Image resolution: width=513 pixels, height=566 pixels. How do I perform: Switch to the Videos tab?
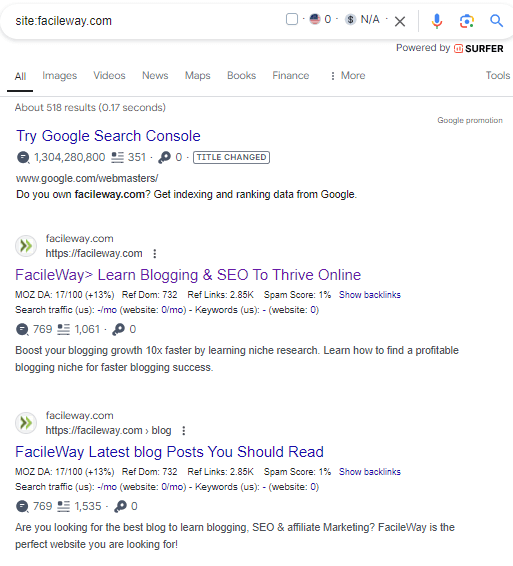(109, 75)
